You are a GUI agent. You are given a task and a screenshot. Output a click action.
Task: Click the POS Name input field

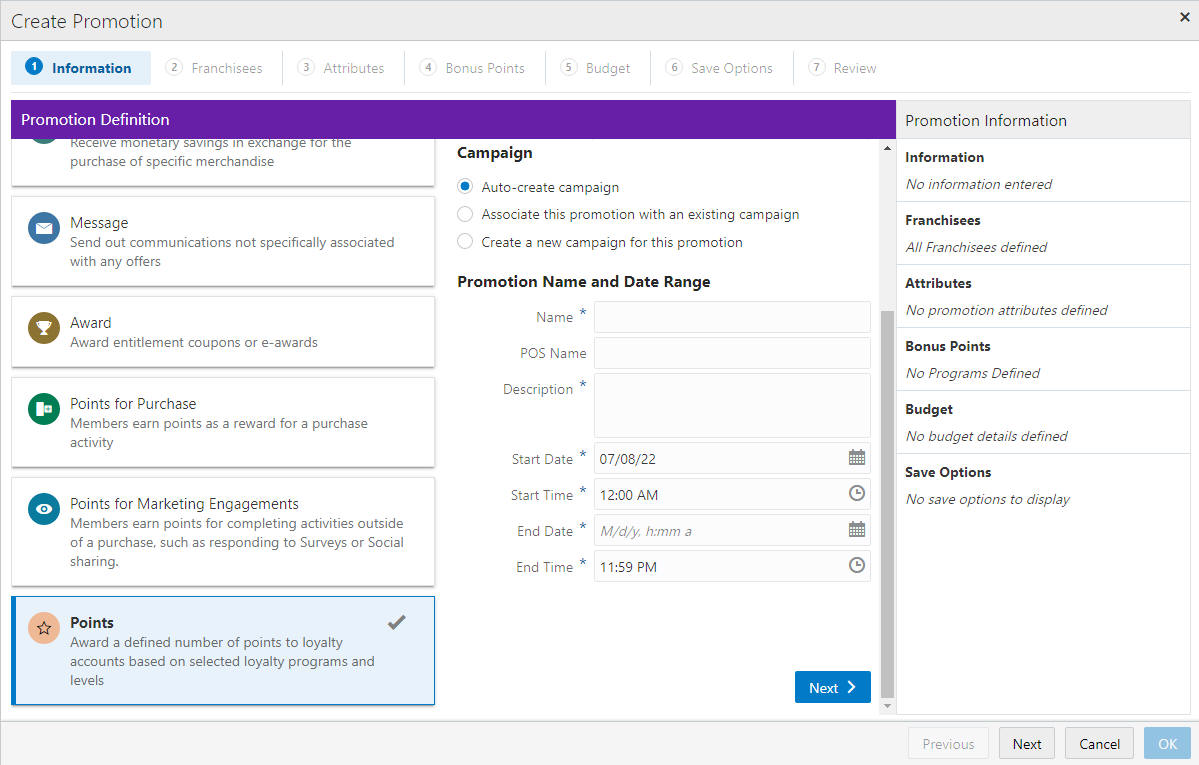pos(732,353)
